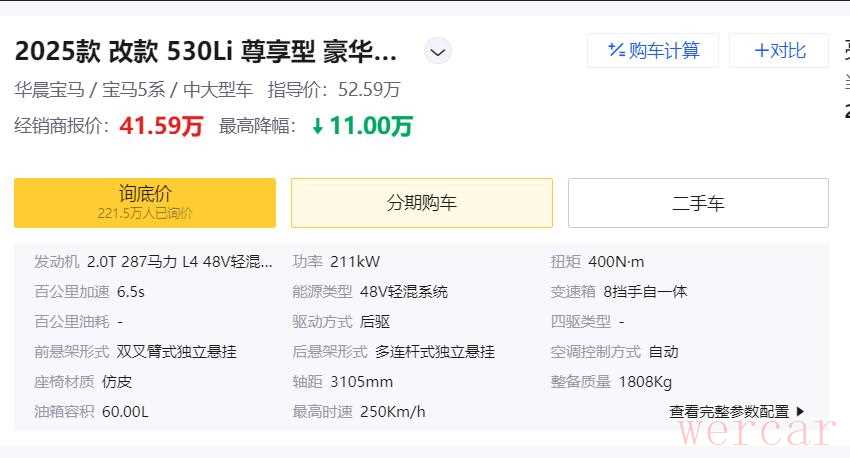Click the red 41.59万 dealer price
Image resolution: width=850 pixels, height=458 pixels.
[161, 126]
